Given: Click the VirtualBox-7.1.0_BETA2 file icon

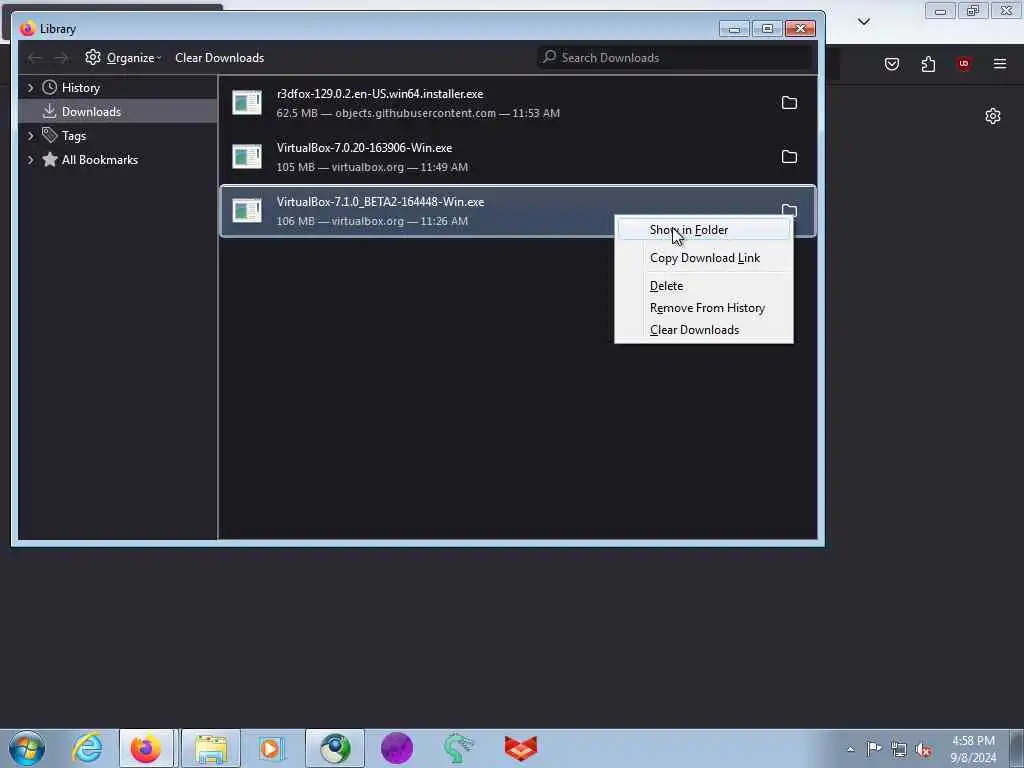Looking at the screenshot, I should tap(247, 210).
